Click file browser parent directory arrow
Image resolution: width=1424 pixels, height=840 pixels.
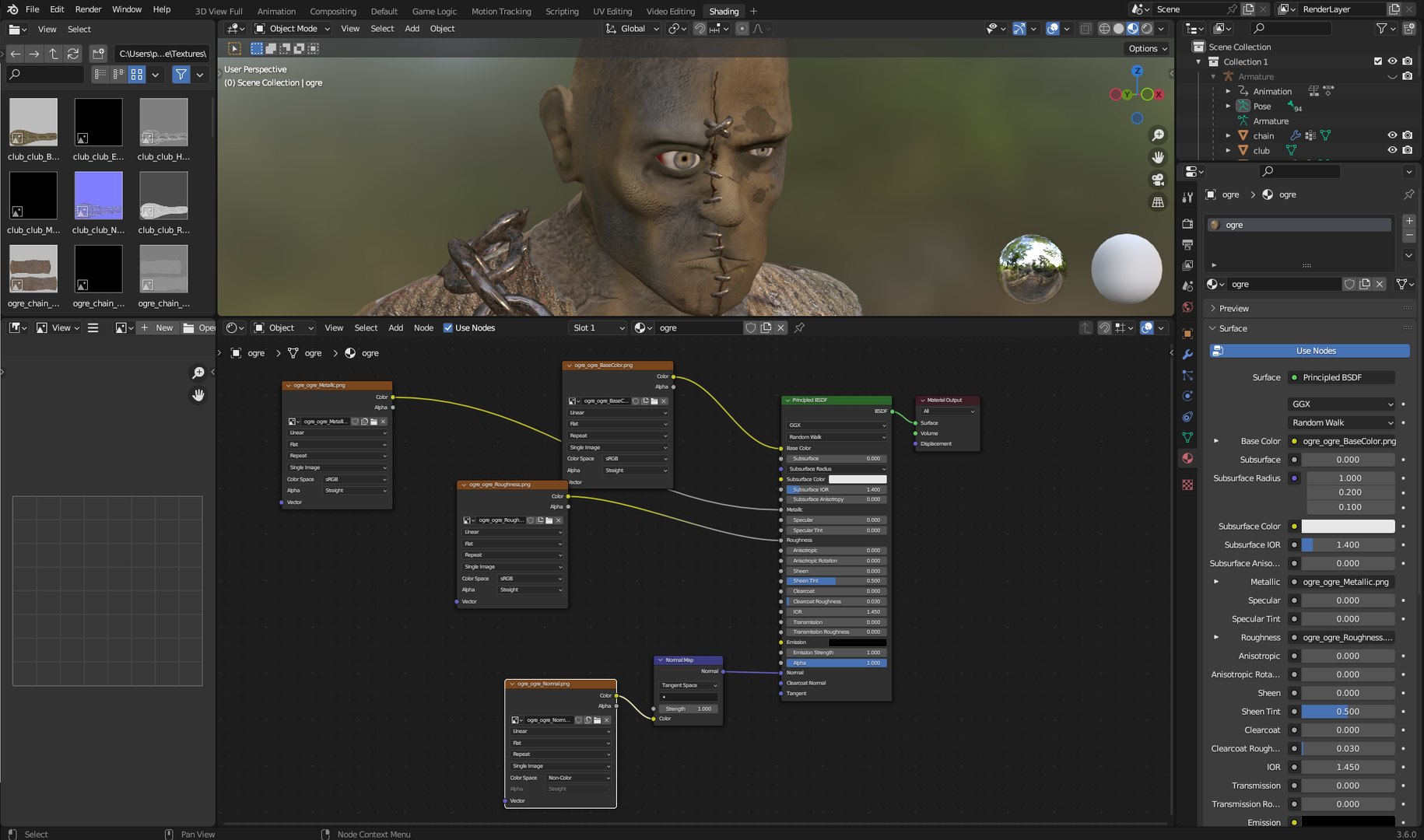(53, 54)
